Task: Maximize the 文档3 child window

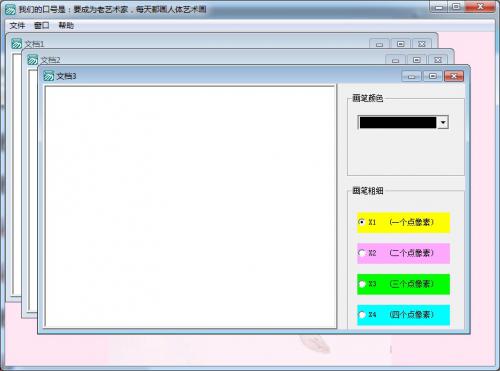Action: pyautogui.click(x=433, y=76)
